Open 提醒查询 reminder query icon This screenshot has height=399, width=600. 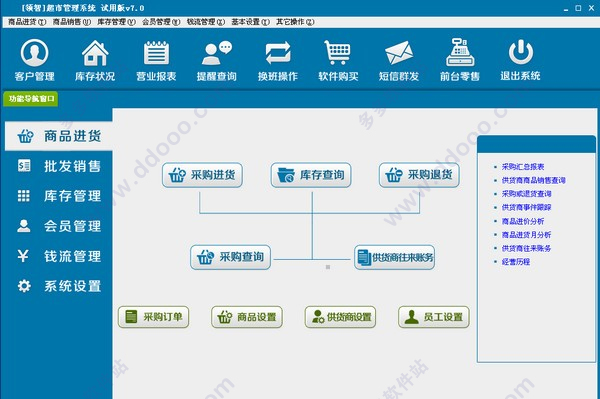pos(217,53)
